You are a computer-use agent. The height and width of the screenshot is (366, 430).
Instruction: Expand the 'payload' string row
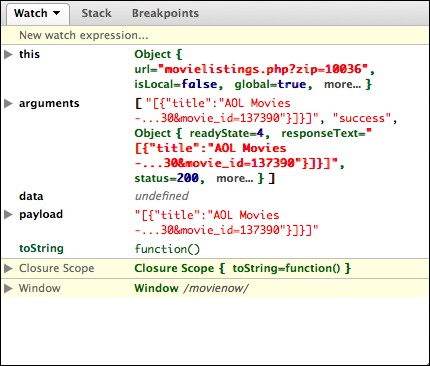click(8, 214)
